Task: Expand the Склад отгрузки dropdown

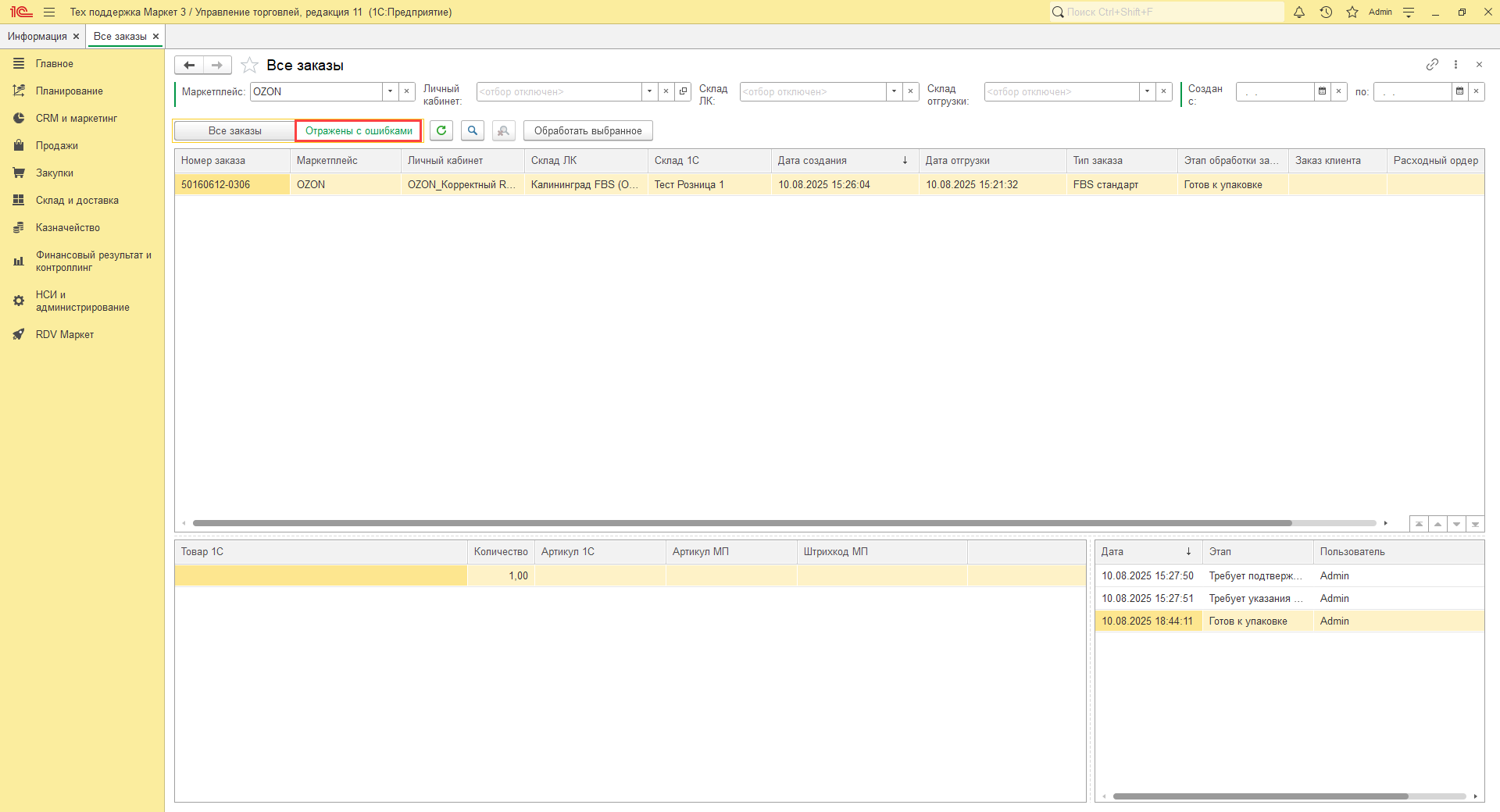Action: coord(1147,92)
